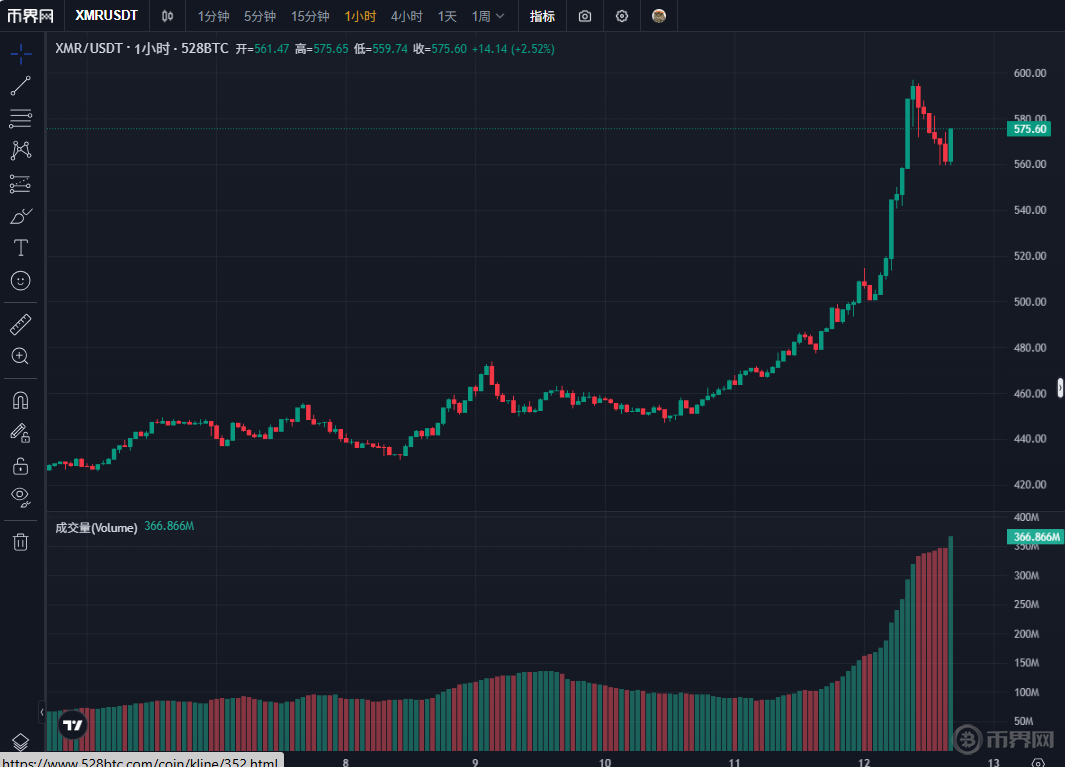Hide all drawings with eye icon

[20, 496]
